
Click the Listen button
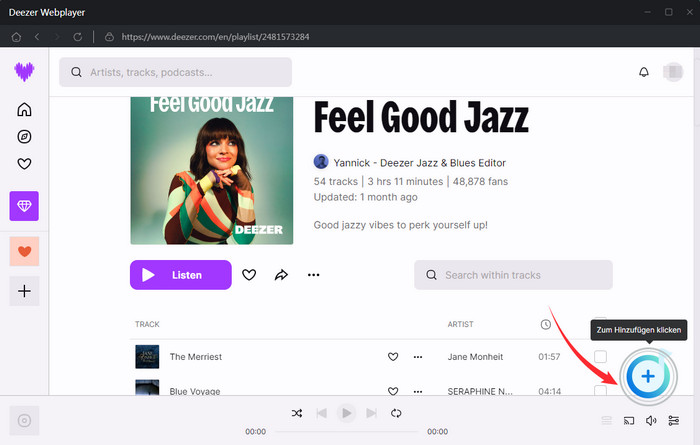[x=181, y=275]
